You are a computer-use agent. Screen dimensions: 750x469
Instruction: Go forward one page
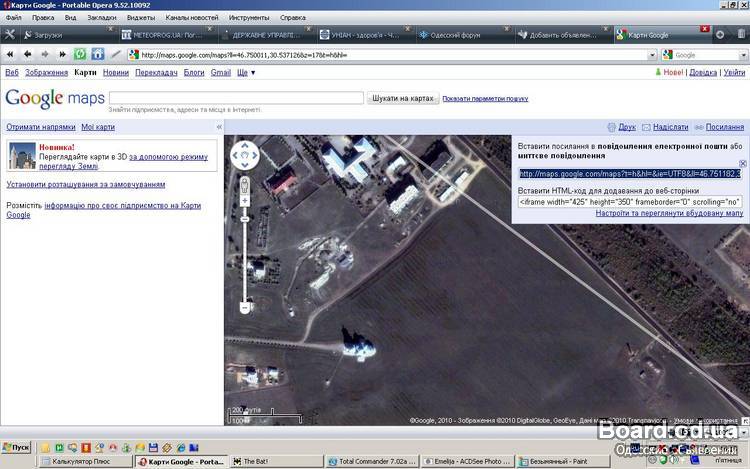point(44,55)
